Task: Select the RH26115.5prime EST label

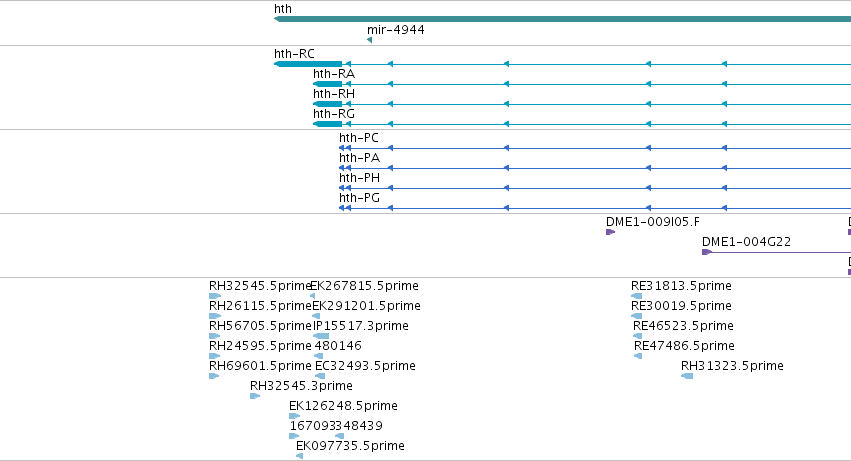Action: [260, 306]
